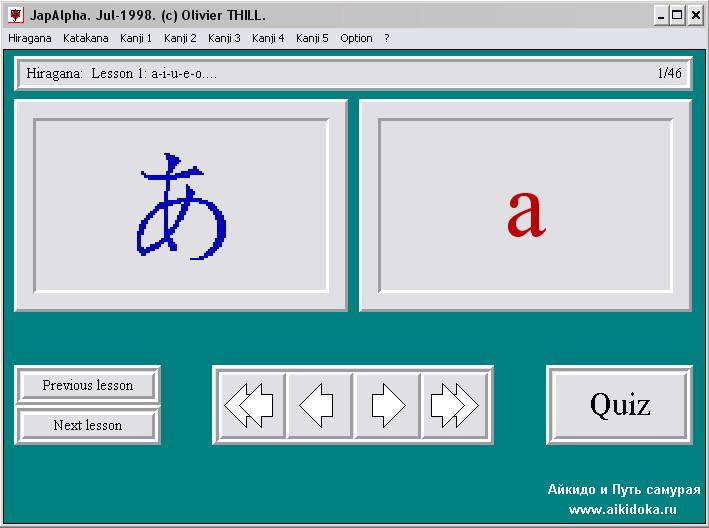Open the Kanji 4 menu

(268, 38)
